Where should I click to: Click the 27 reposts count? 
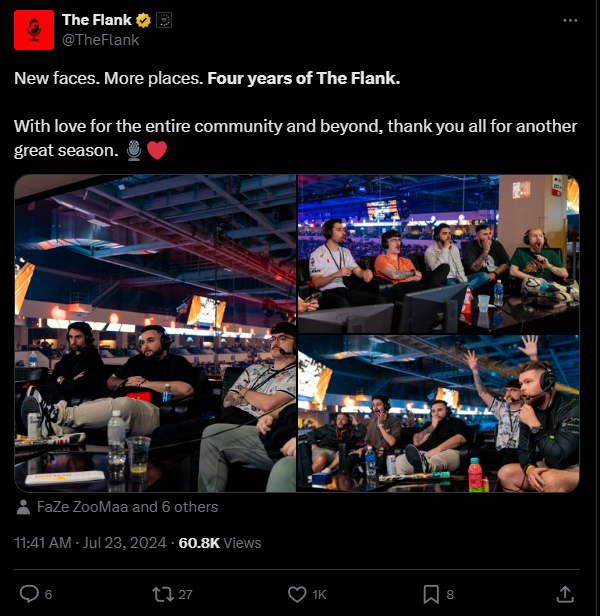click(x=185, y=594)
